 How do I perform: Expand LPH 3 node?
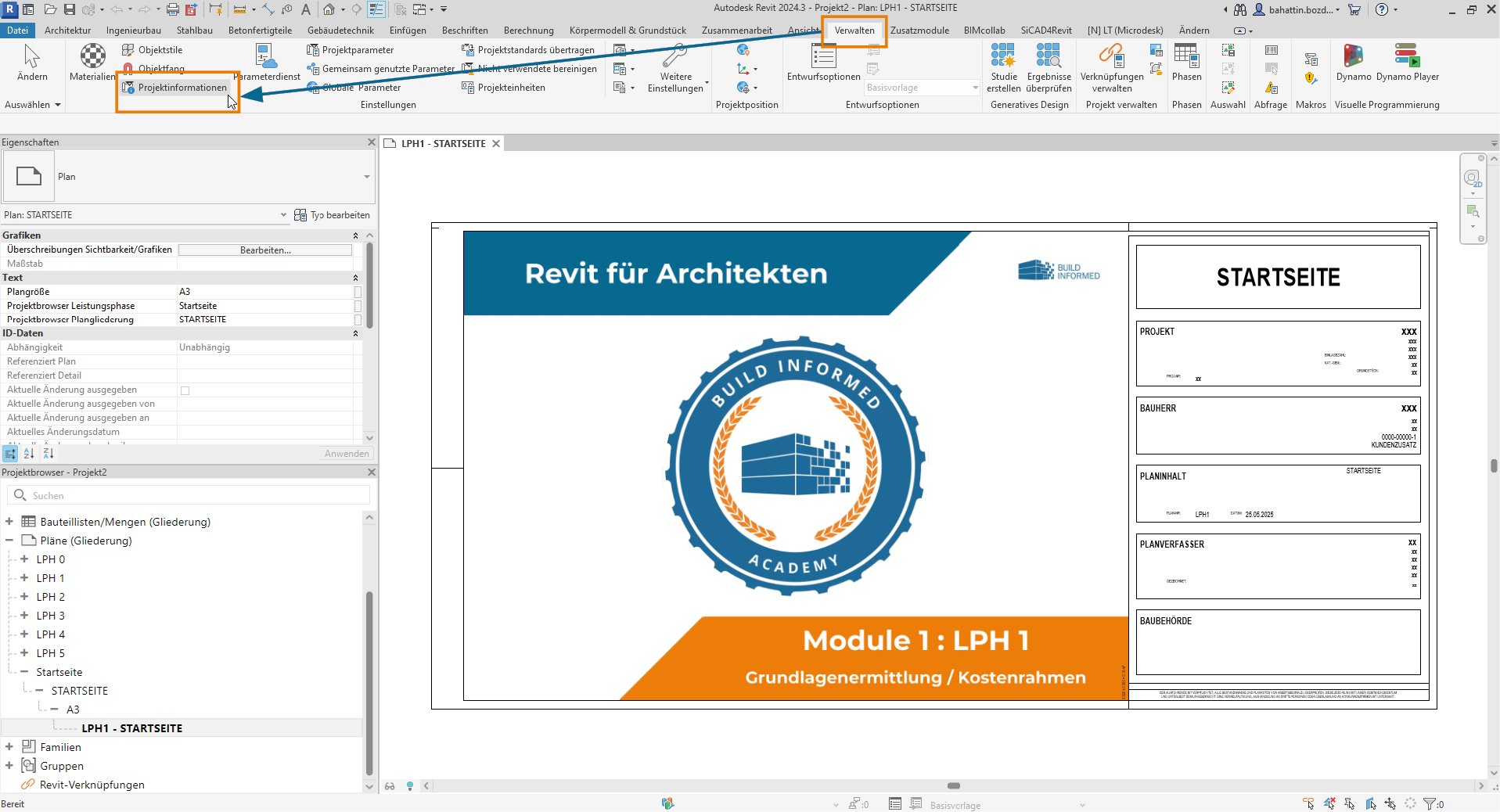tap(24, 616)
